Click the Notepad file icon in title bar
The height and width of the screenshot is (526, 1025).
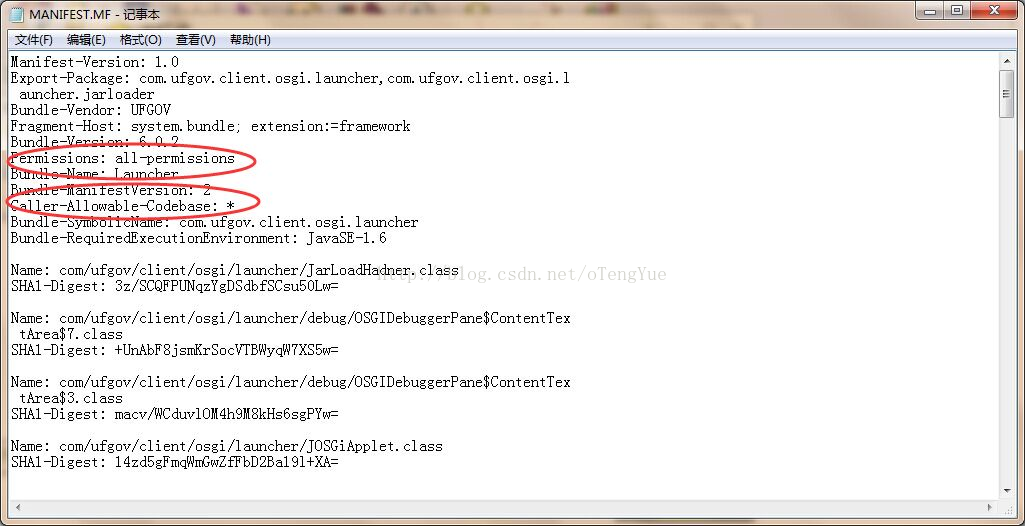[16, 14]
